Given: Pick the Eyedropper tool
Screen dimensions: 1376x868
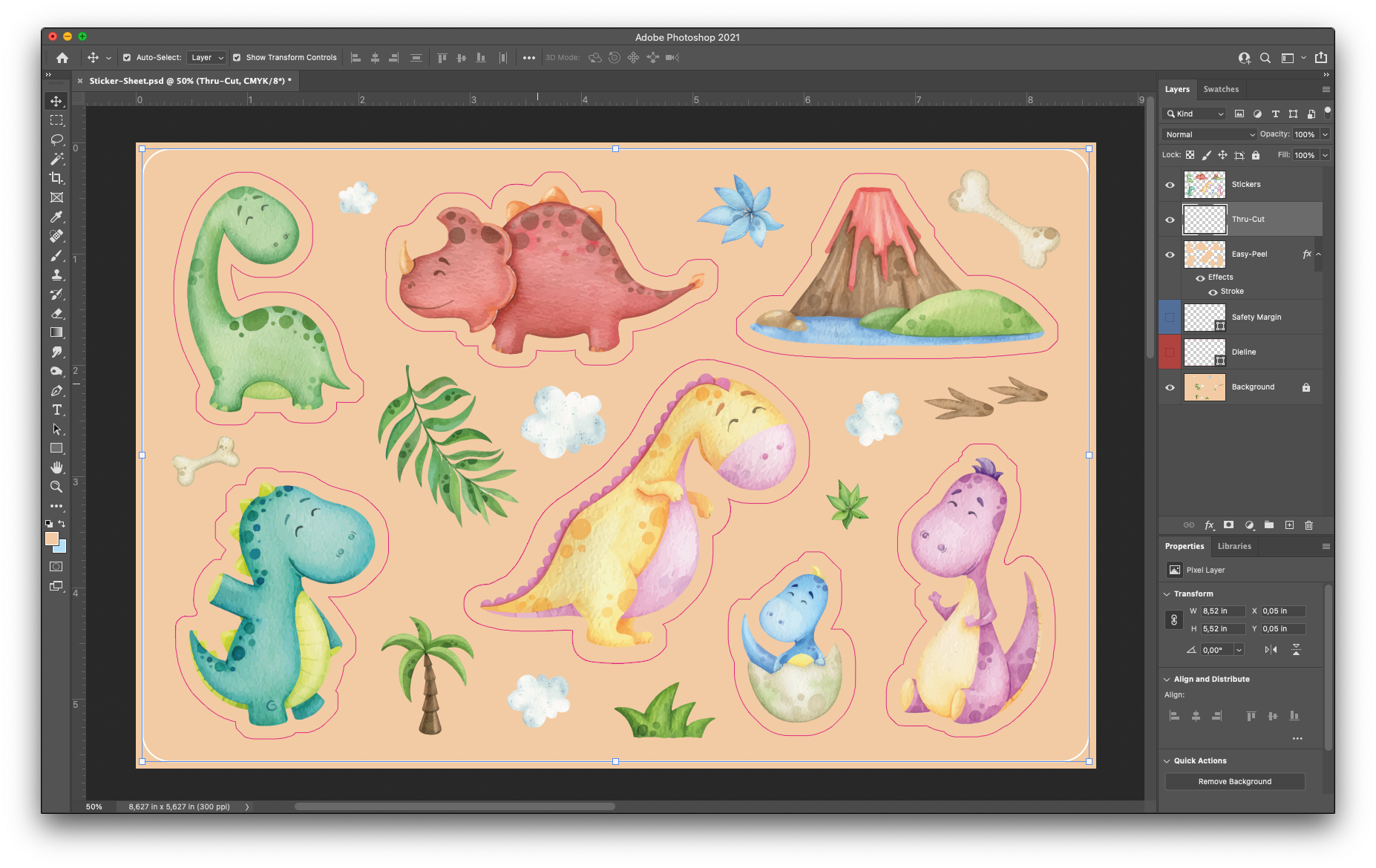Looking at the screenshot, I should coord(57,217).
